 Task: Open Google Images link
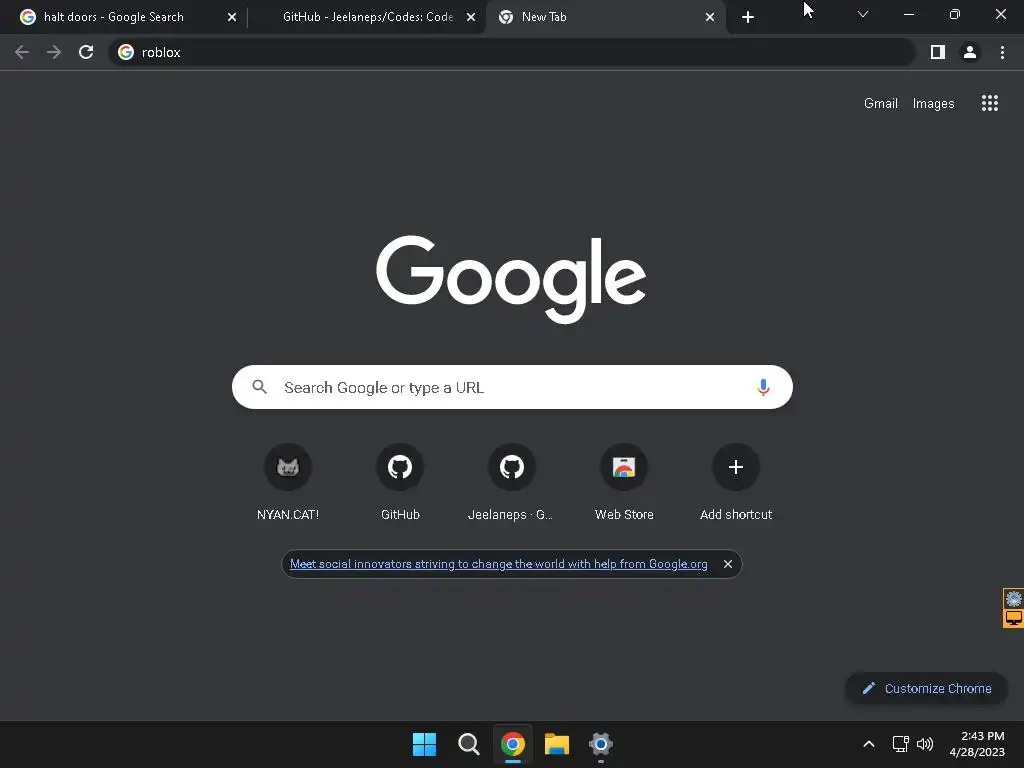coord(933,103)
